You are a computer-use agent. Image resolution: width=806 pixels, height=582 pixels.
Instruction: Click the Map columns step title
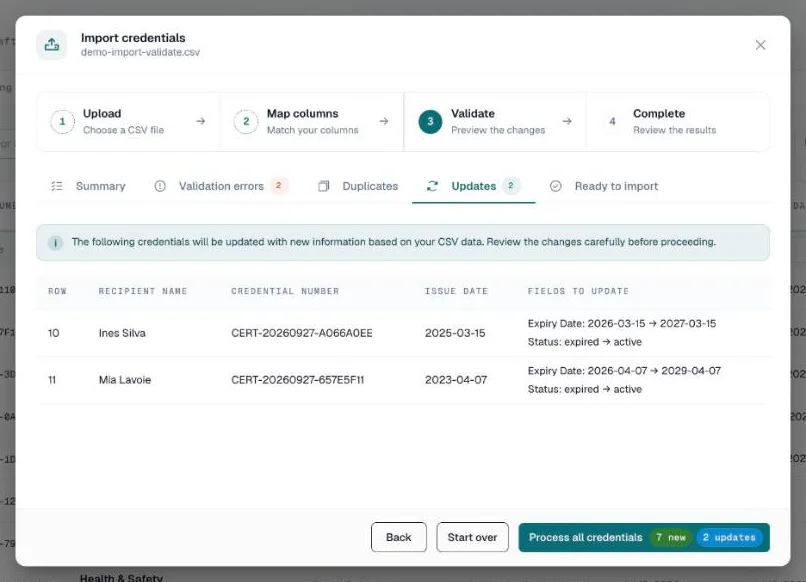tap(302, 114)
